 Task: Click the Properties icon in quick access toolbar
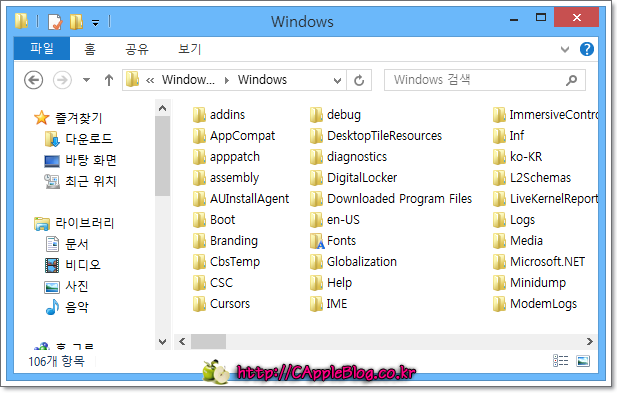[55, 22]
